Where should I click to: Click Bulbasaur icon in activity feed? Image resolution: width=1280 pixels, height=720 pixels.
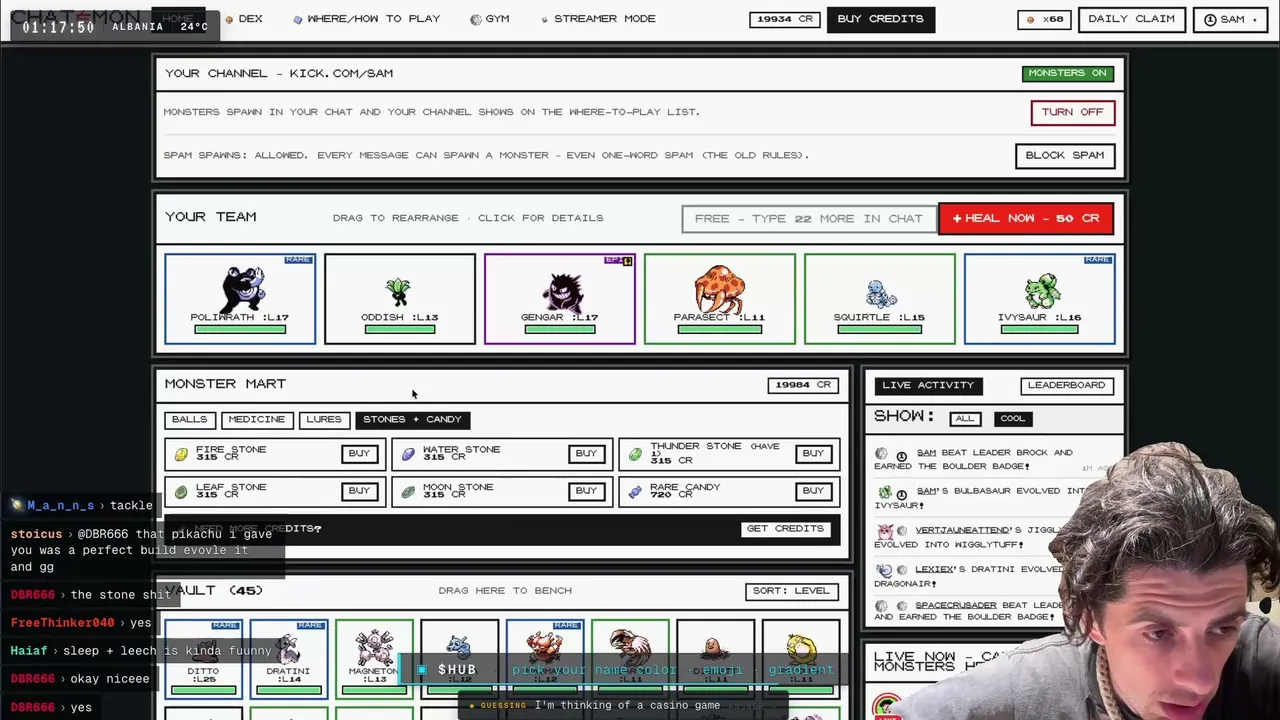tap(883, 492)
